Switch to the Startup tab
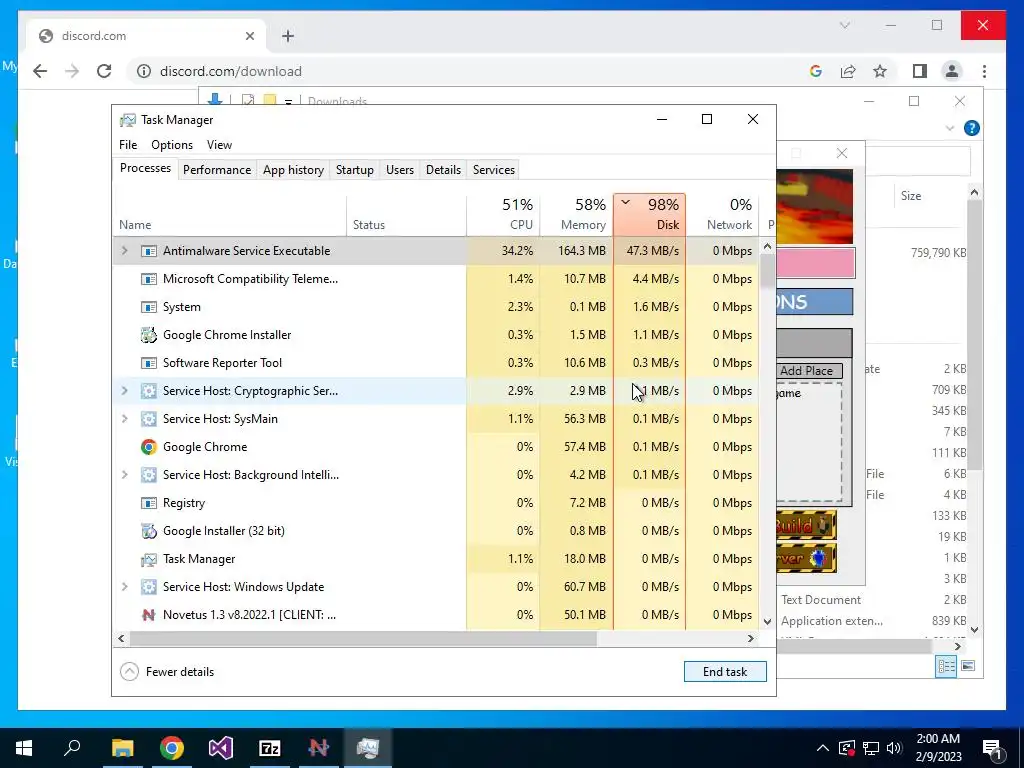 (x=355, y=170)
